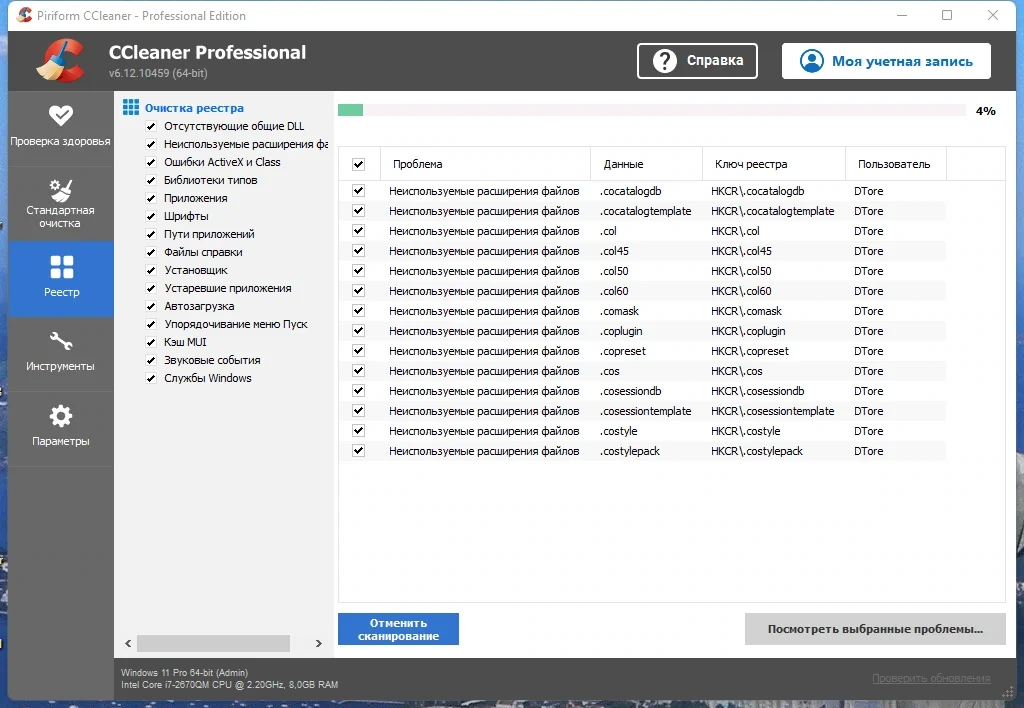
Task: Toggle the select-all checkbox in table header
Action: click(x=359, y=164)
